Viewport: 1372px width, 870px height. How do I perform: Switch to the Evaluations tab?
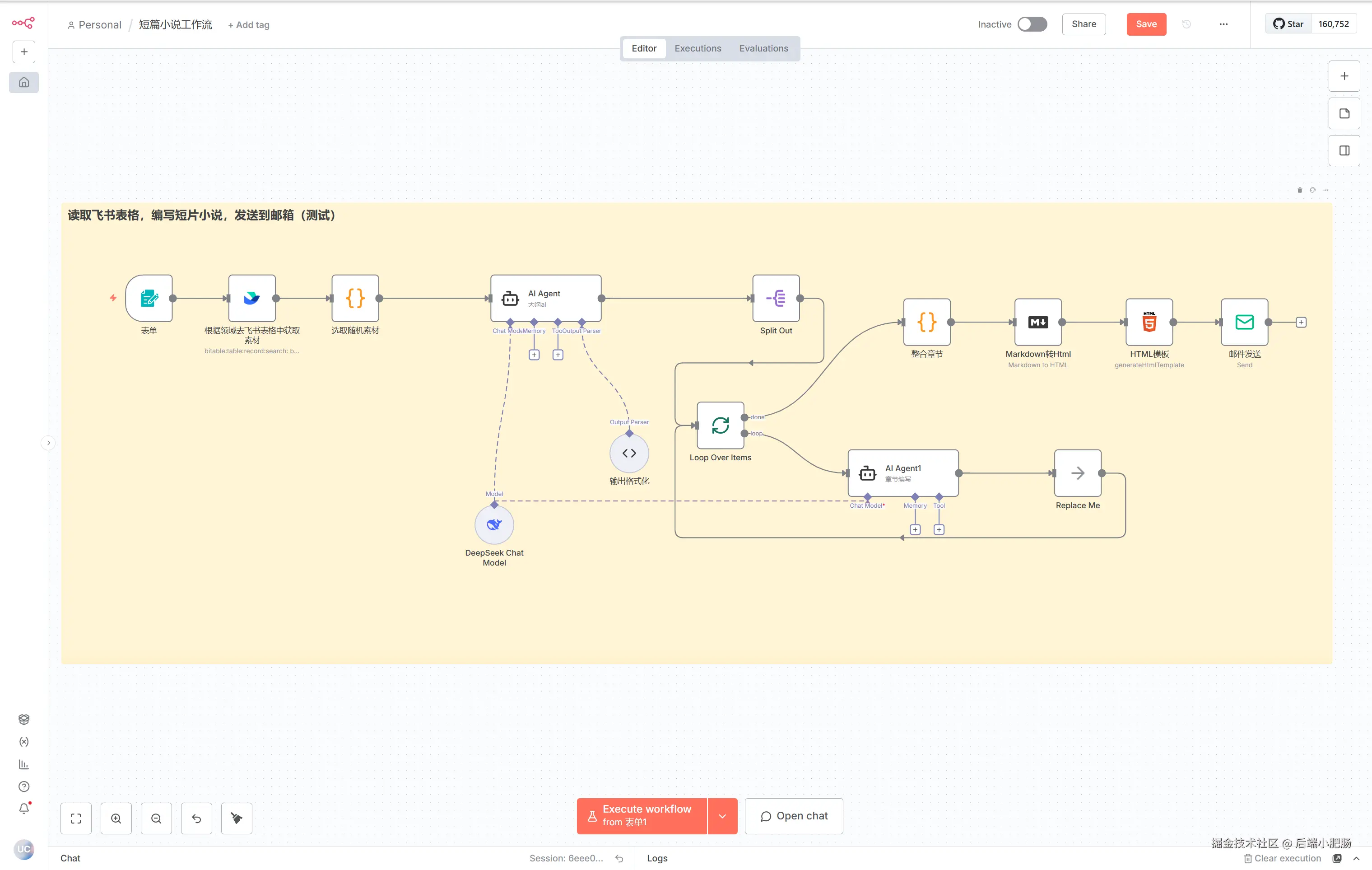coord(763,48)
